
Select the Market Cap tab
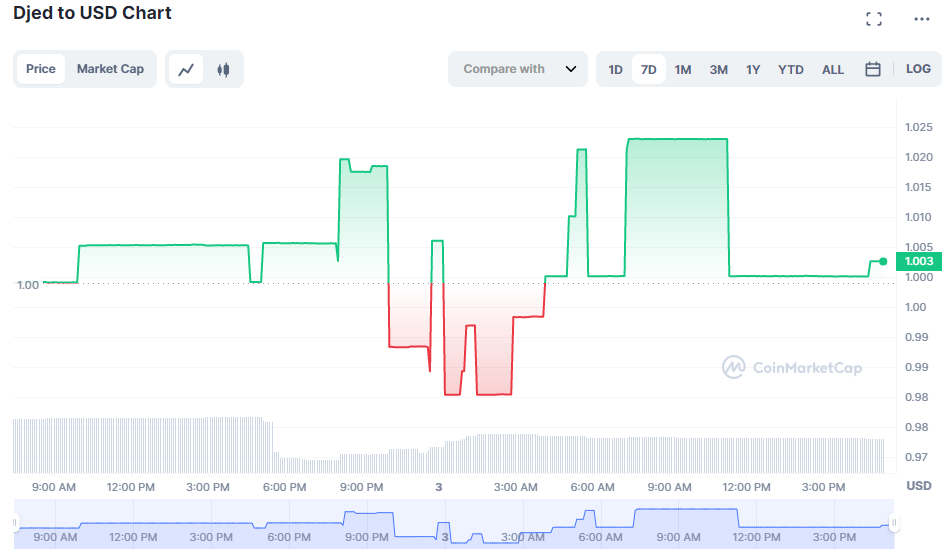(110, 69)
